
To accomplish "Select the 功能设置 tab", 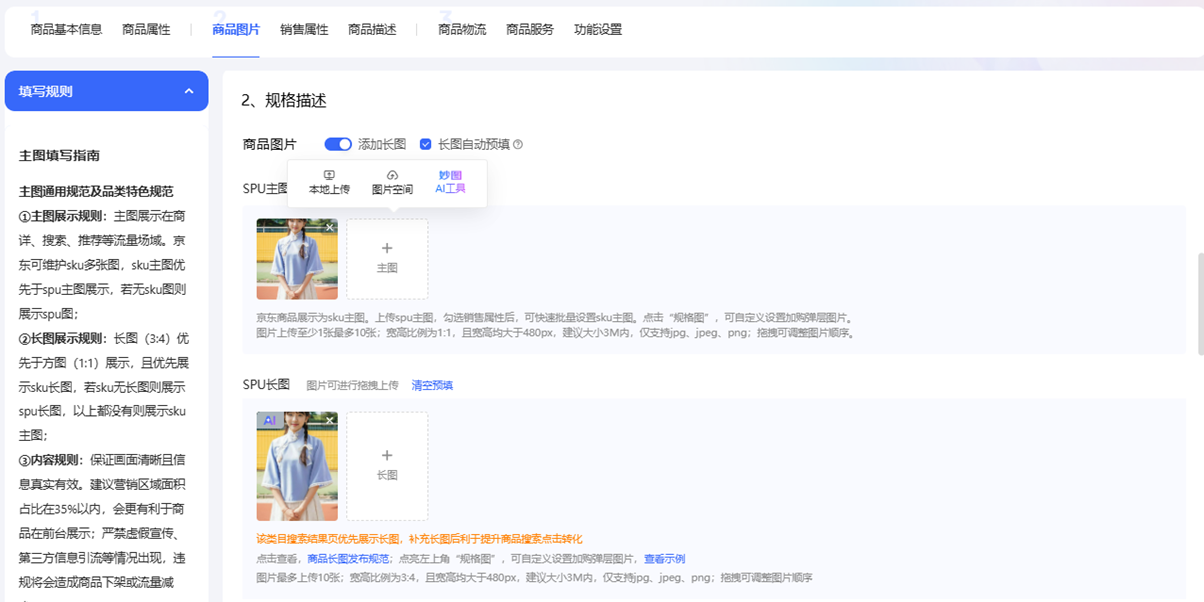I will coord(598,30).
